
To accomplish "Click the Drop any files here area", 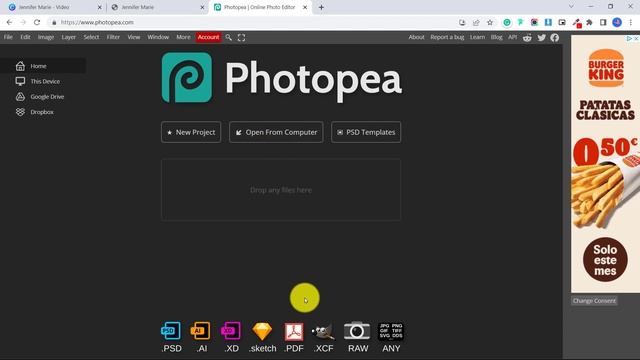I will coord(281,190).
